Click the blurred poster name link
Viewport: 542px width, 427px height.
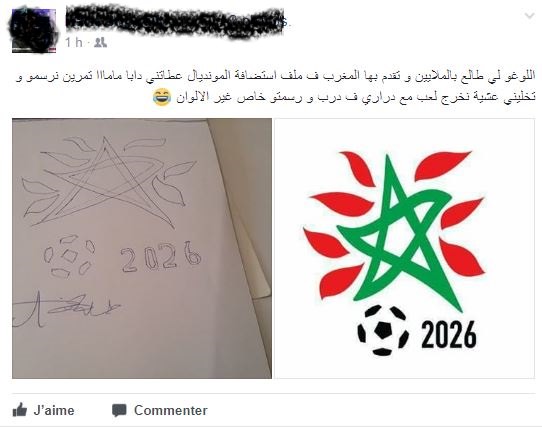pyautogui.click(x=177, y=21)
